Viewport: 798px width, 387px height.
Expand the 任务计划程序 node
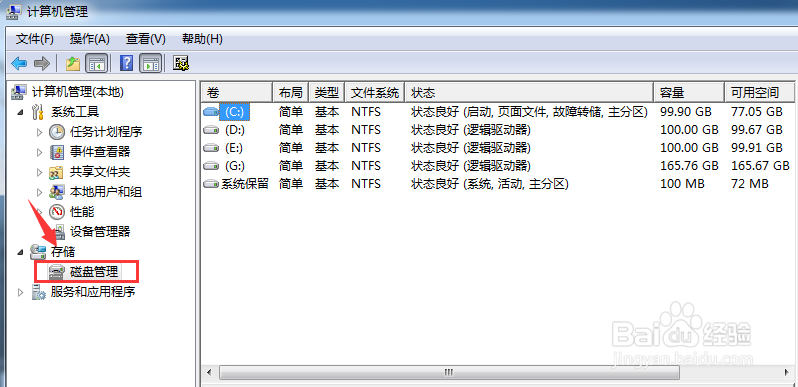coord(40,132)
